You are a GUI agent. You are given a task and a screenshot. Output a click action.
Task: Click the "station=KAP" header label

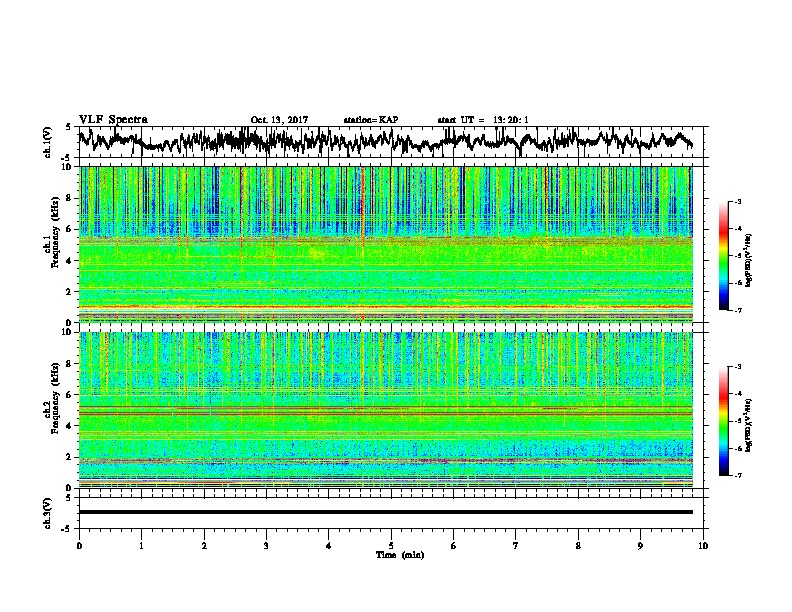pyautogui.click(x=371, y=120)
